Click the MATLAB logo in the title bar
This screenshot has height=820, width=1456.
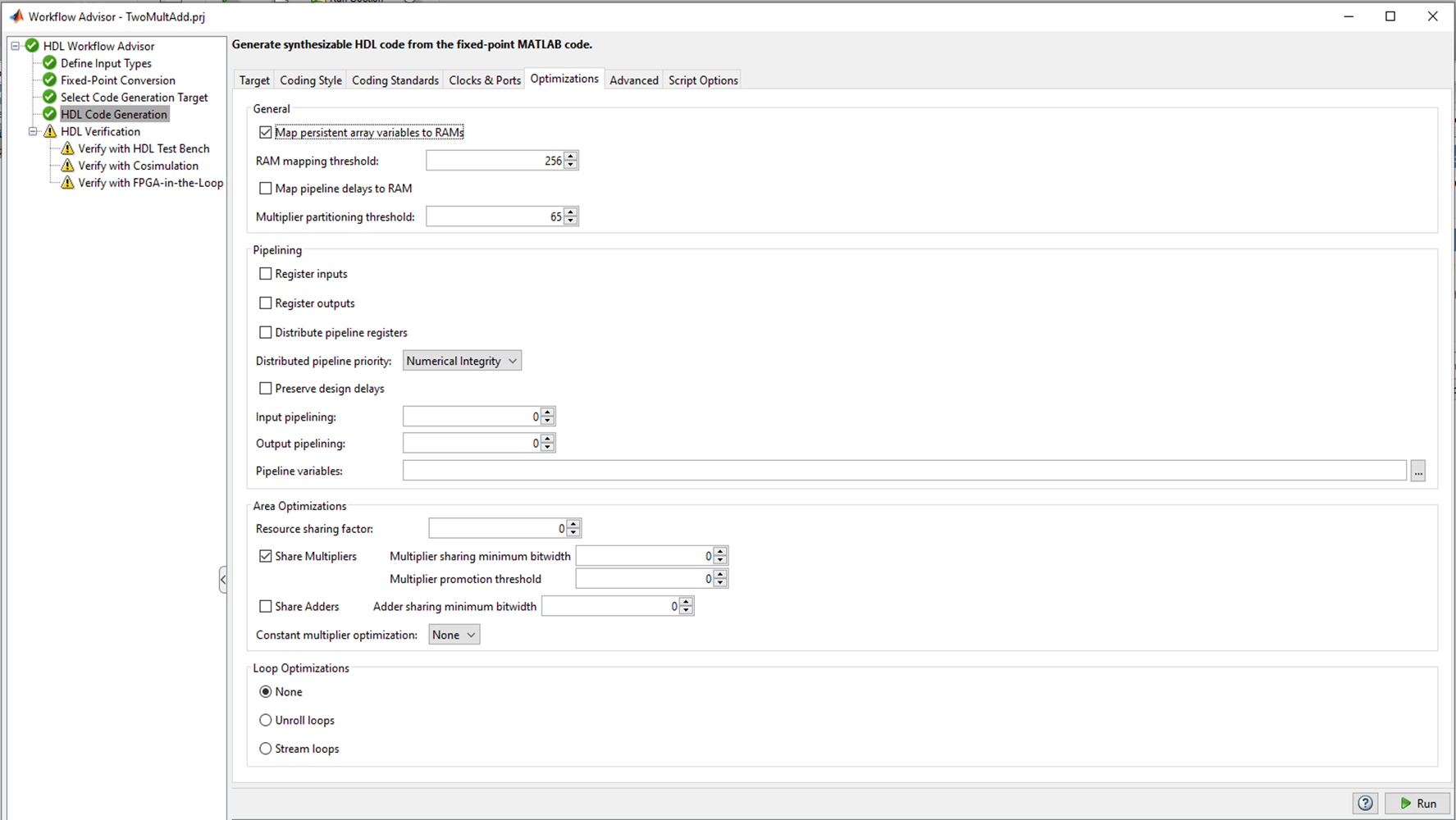click(16, 16)
